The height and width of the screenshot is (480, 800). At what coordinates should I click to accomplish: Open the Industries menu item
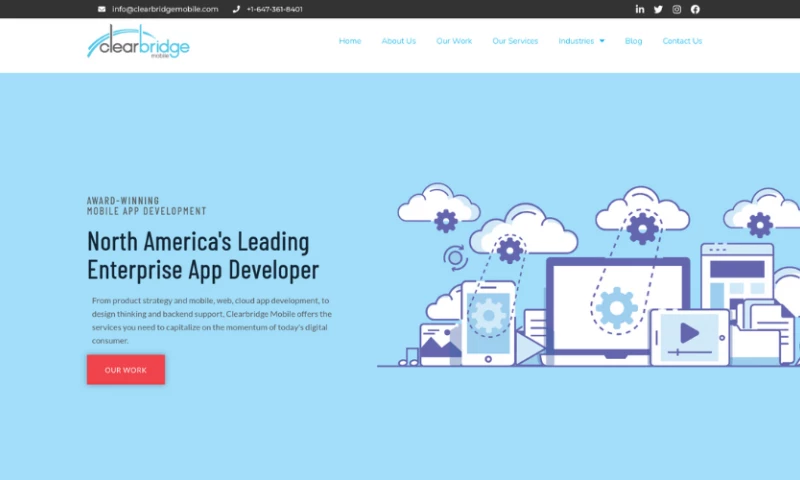[576, 41]
